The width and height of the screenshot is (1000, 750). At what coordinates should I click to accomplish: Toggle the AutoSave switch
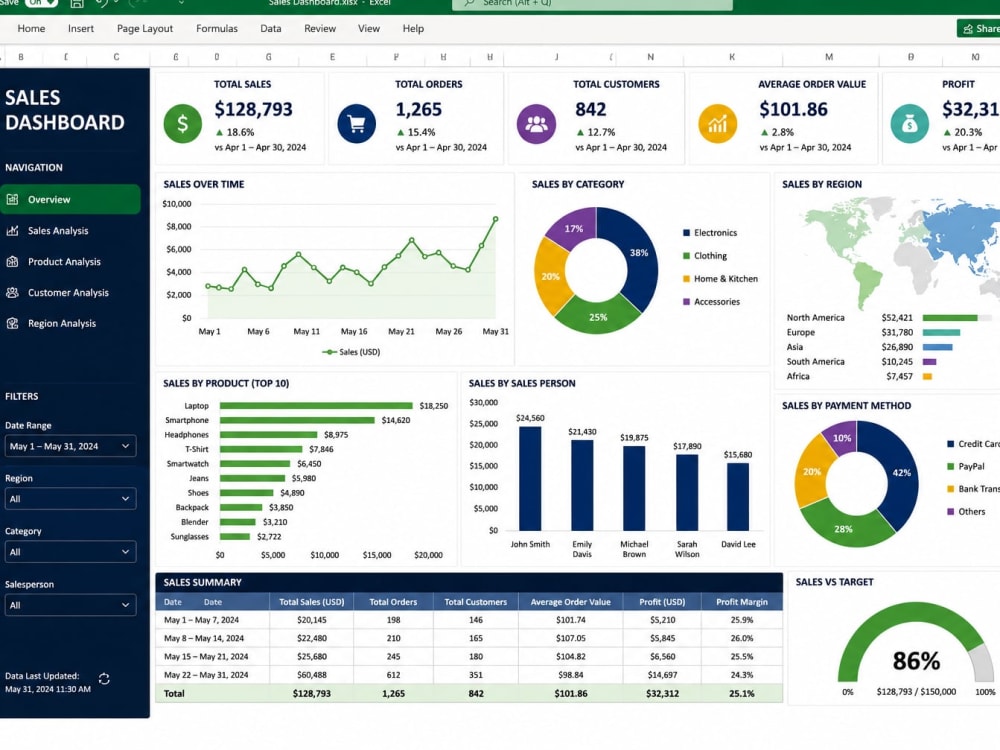click(x=41, y=3)
